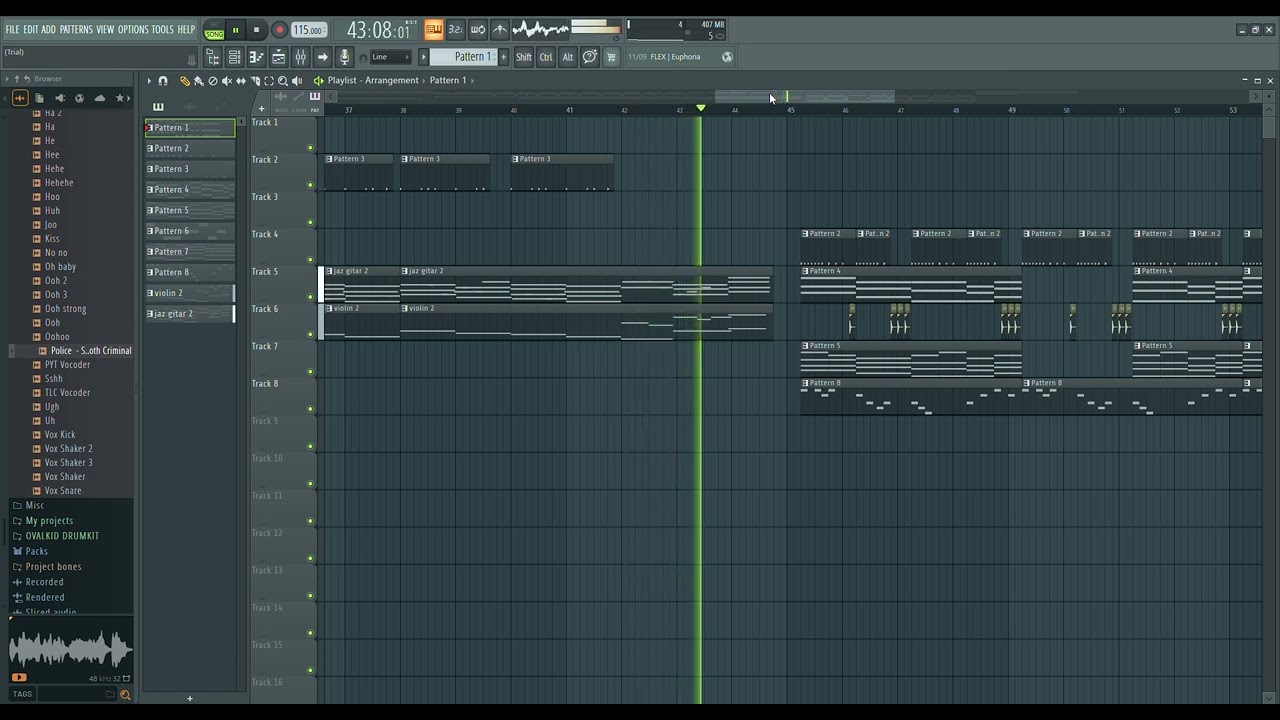1280x720 pixels.
Task: Show files tab in Browser
Action: point(39,98)
